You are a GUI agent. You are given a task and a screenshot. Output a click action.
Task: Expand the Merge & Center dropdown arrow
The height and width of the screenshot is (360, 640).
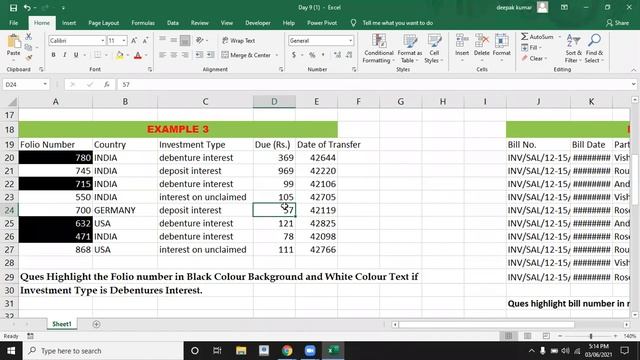(x=277, y=55)
